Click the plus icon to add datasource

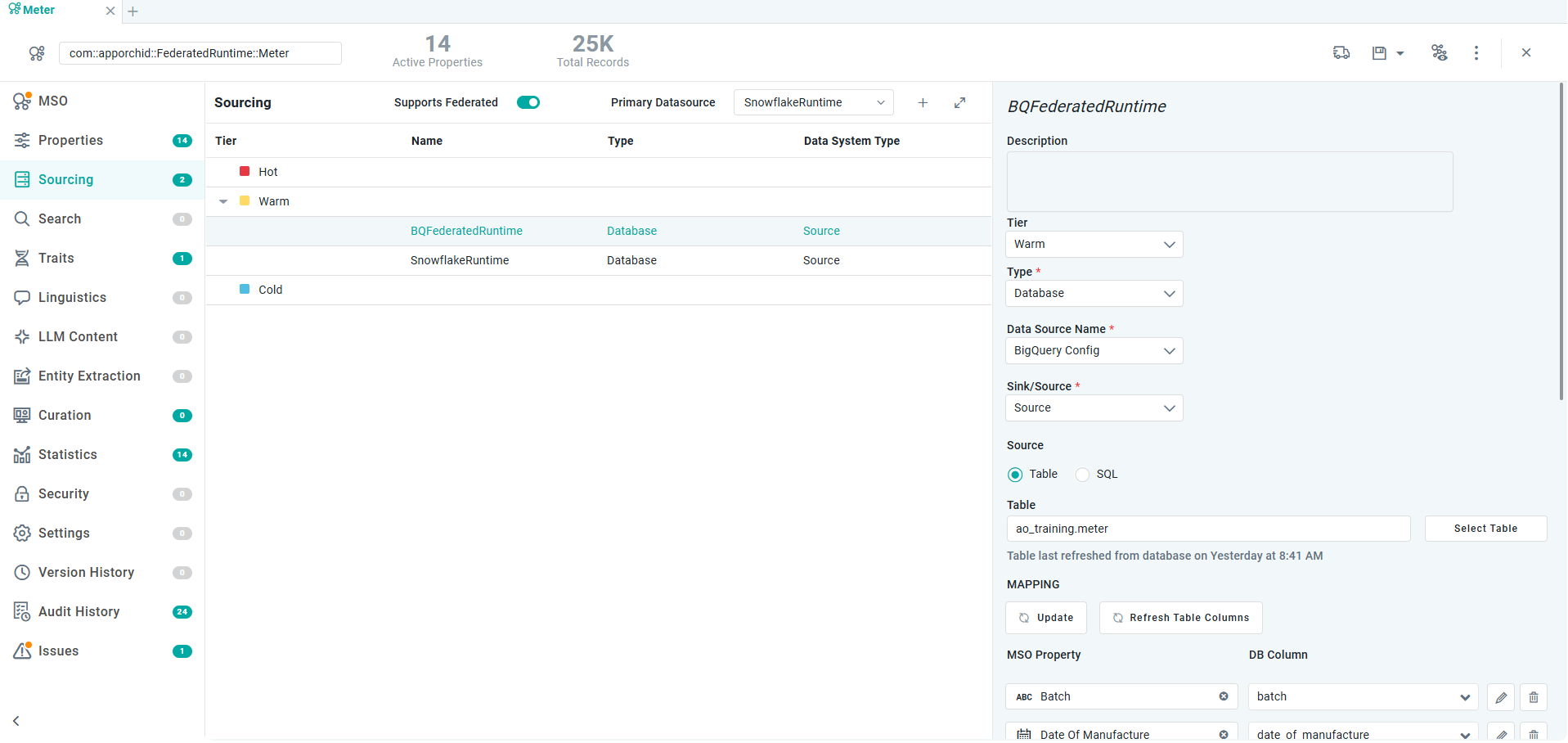pos(923,102)
